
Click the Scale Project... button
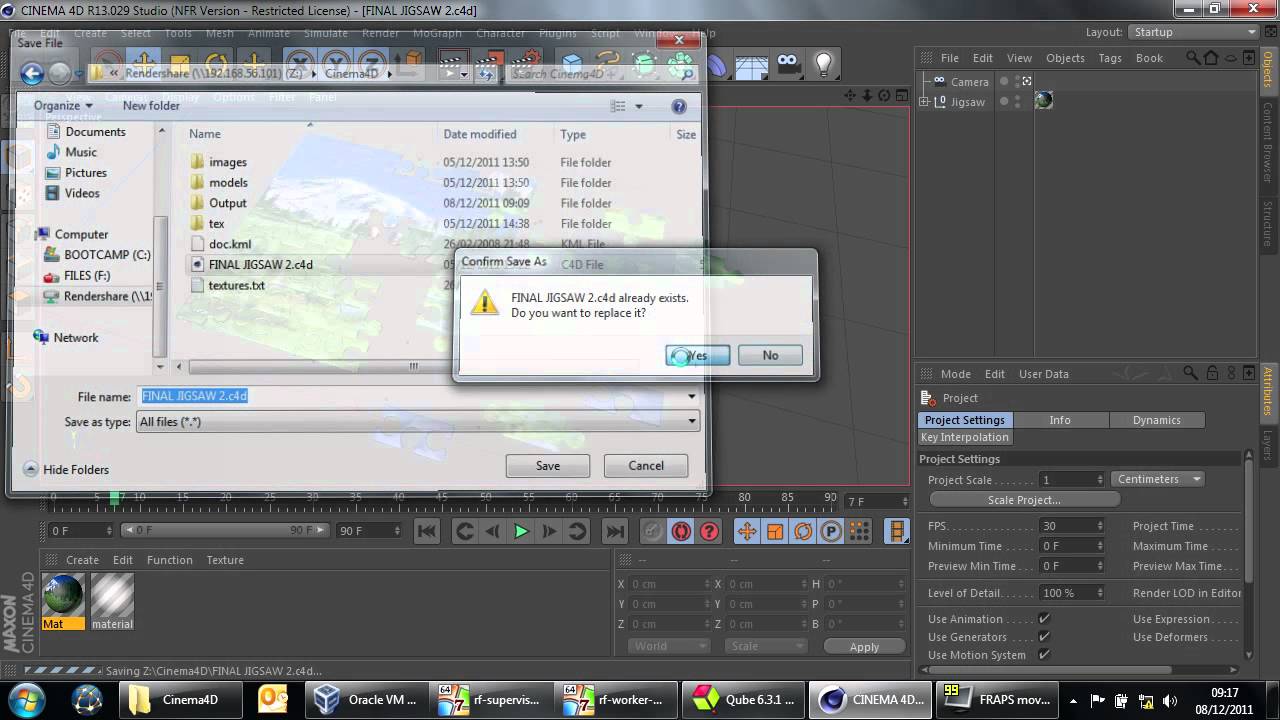point(1024,500)
